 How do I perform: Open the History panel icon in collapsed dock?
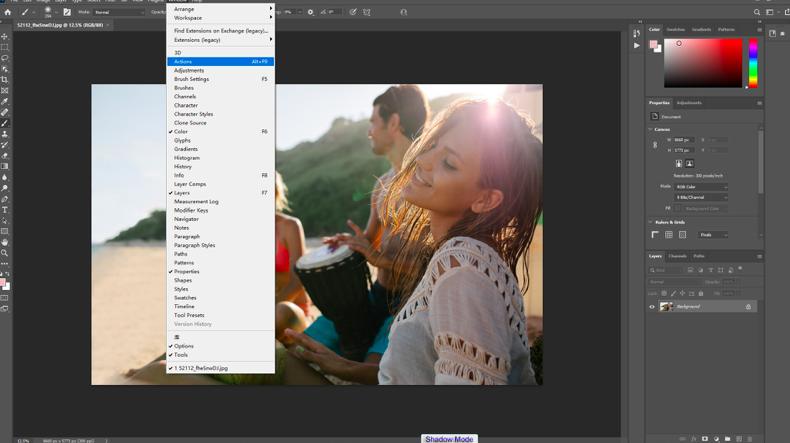tap(637, 33)
